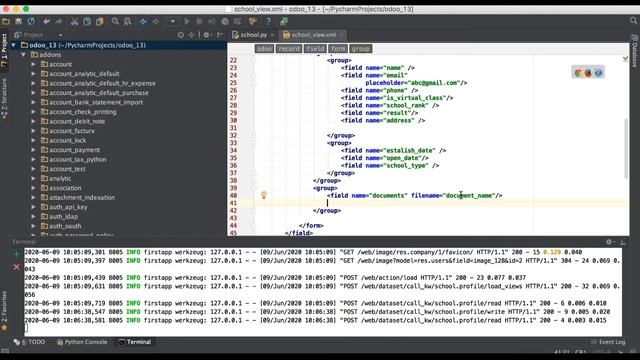Click the record breadcrumb
The height and width of the screenshot is (360, 640).
click(x=289, y=49)
